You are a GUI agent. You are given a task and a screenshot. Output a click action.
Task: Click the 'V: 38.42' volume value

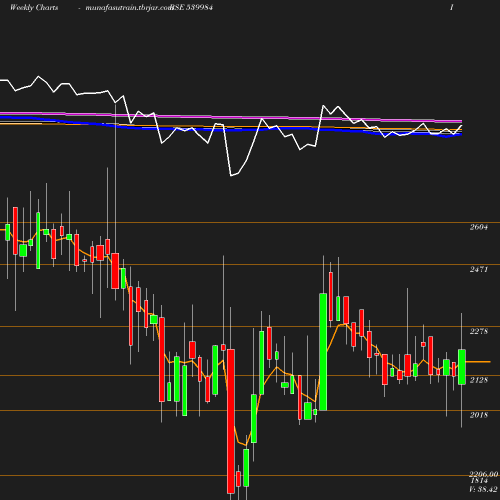[483, 489]
